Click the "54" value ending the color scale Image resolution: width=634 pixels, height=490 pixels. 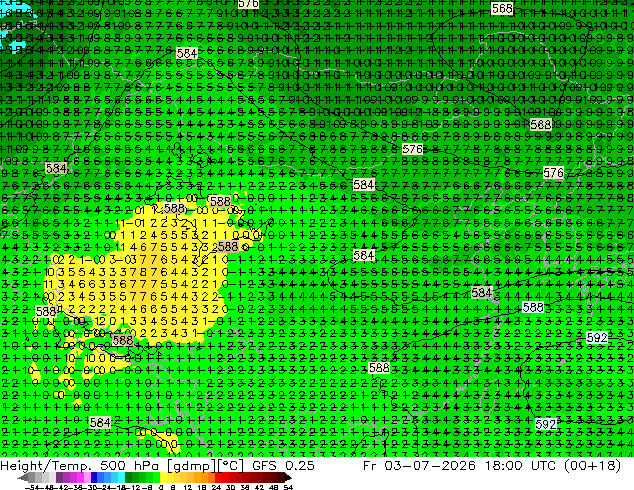pos(287,487)
